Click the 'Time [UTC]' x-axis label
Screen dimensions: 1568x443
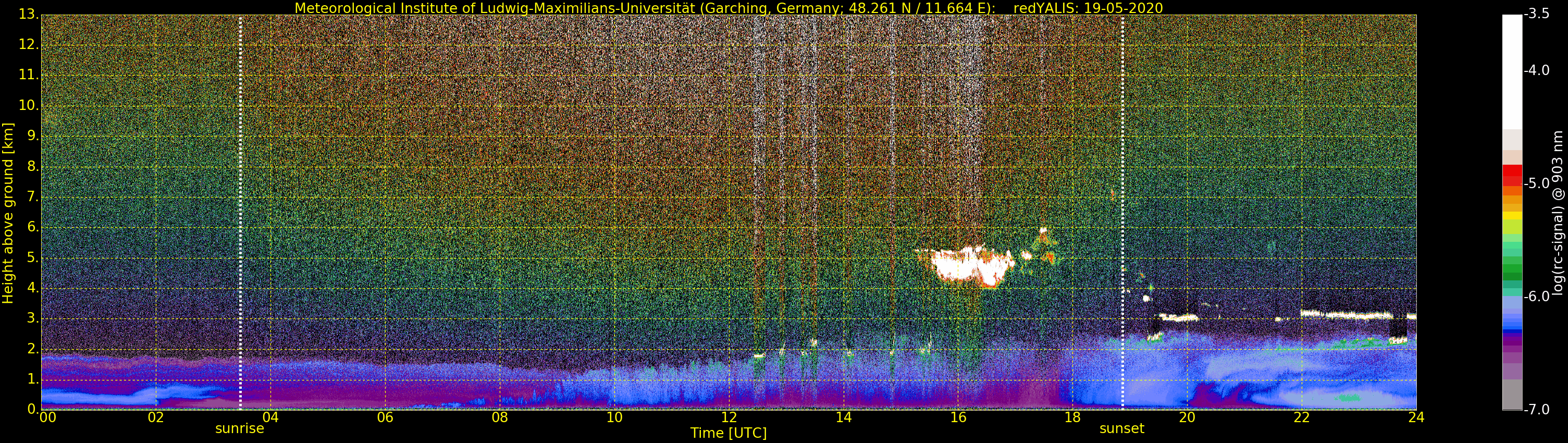[728, 433]
